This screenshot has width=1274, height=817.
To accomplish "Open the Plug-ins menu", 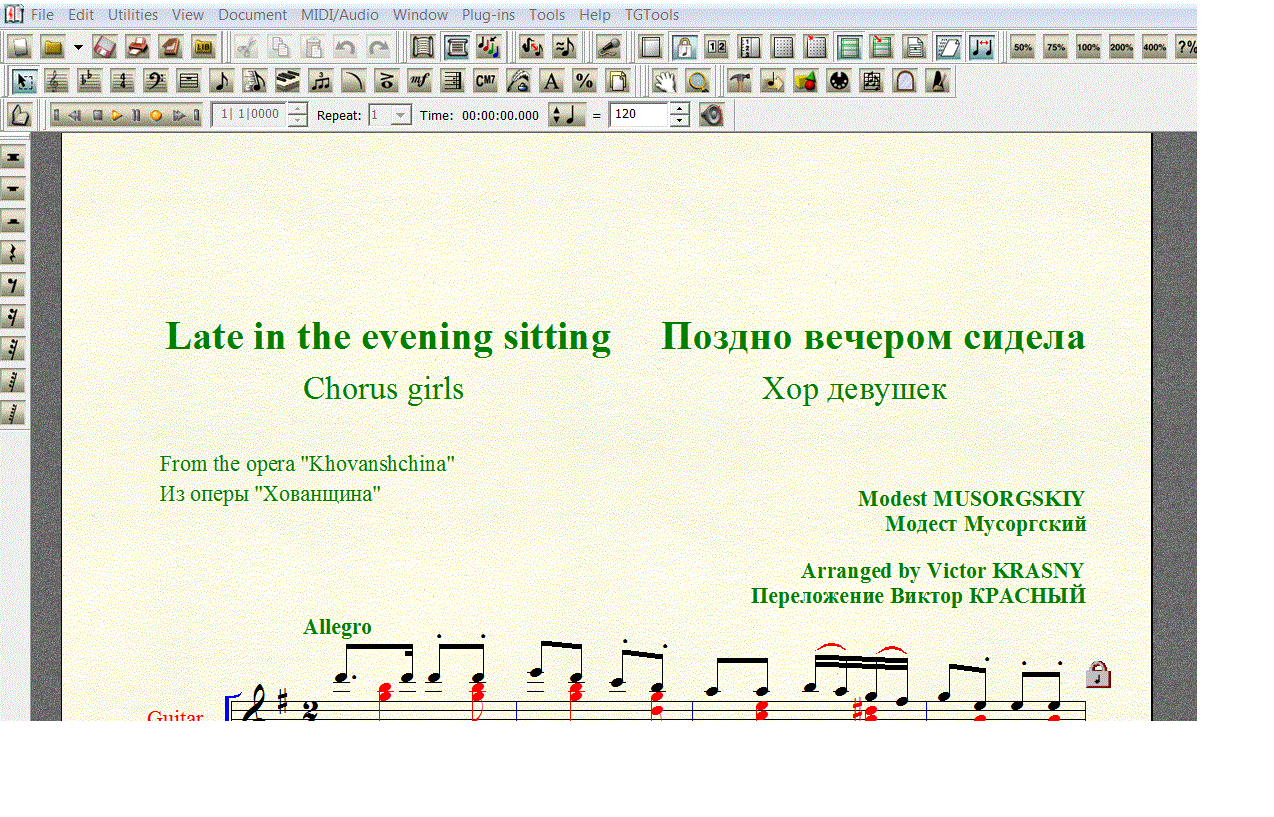I will (x=488, y=15).
